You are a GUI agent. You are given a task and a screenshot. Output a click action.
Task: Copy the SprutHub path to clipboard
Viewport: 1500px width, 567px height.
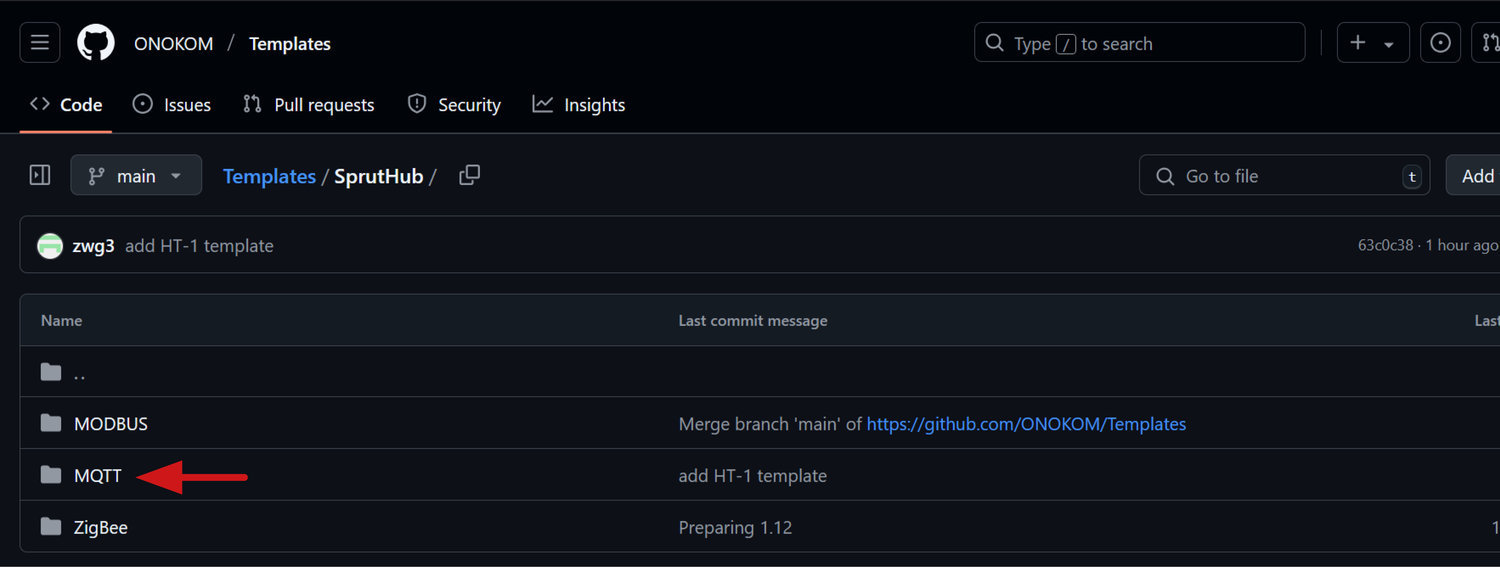pyautogui.click(x=469, y=176)
